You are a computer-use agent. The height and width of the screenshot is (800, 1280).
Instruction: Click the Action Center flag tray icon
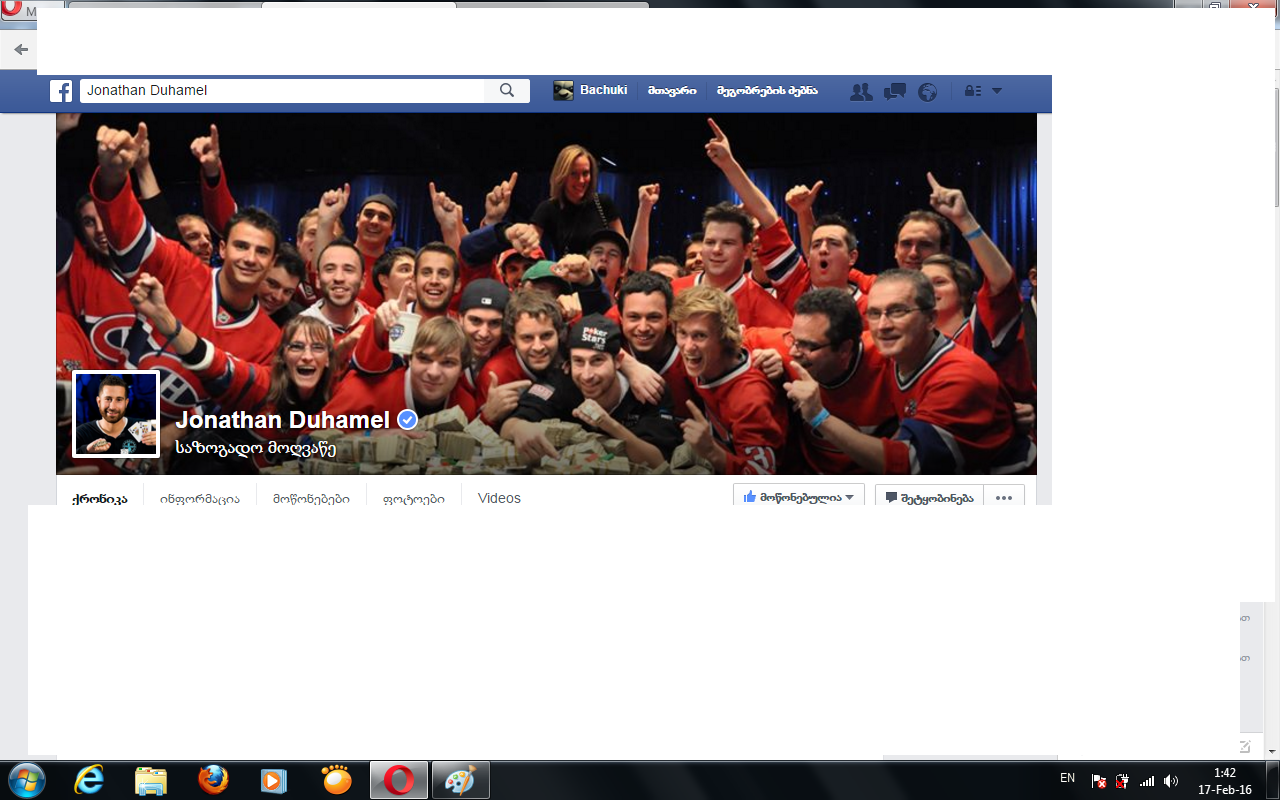pyautogui.click(x=1099, y=781)
